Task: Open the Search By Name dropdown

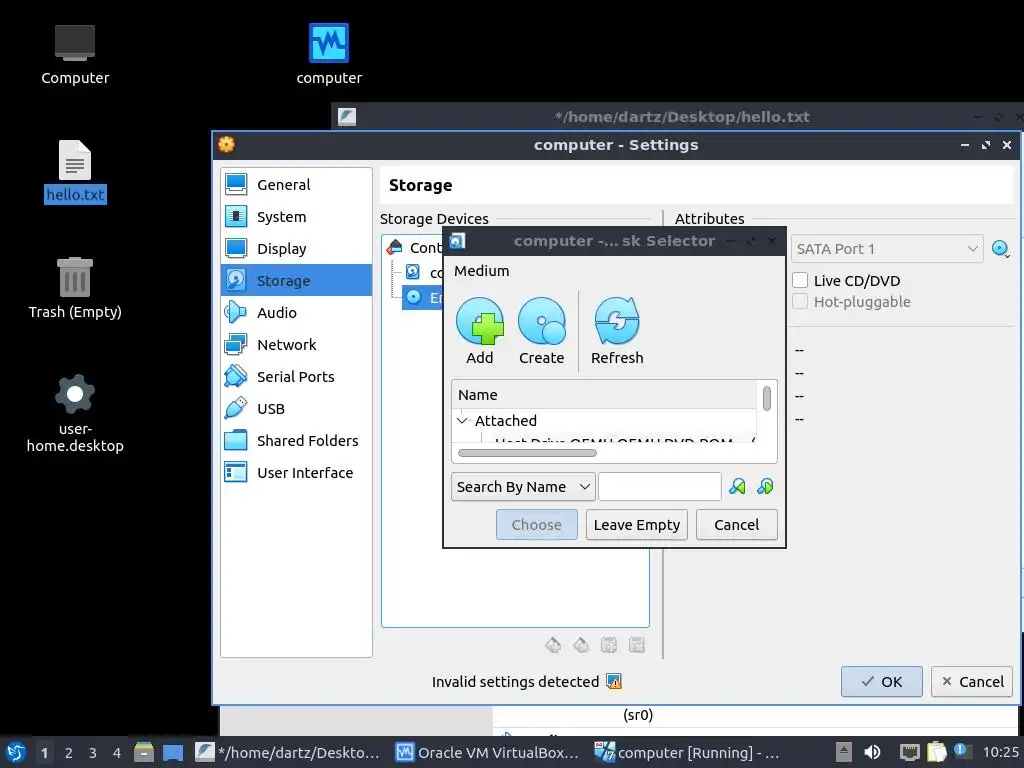Action: pos(523,487)
